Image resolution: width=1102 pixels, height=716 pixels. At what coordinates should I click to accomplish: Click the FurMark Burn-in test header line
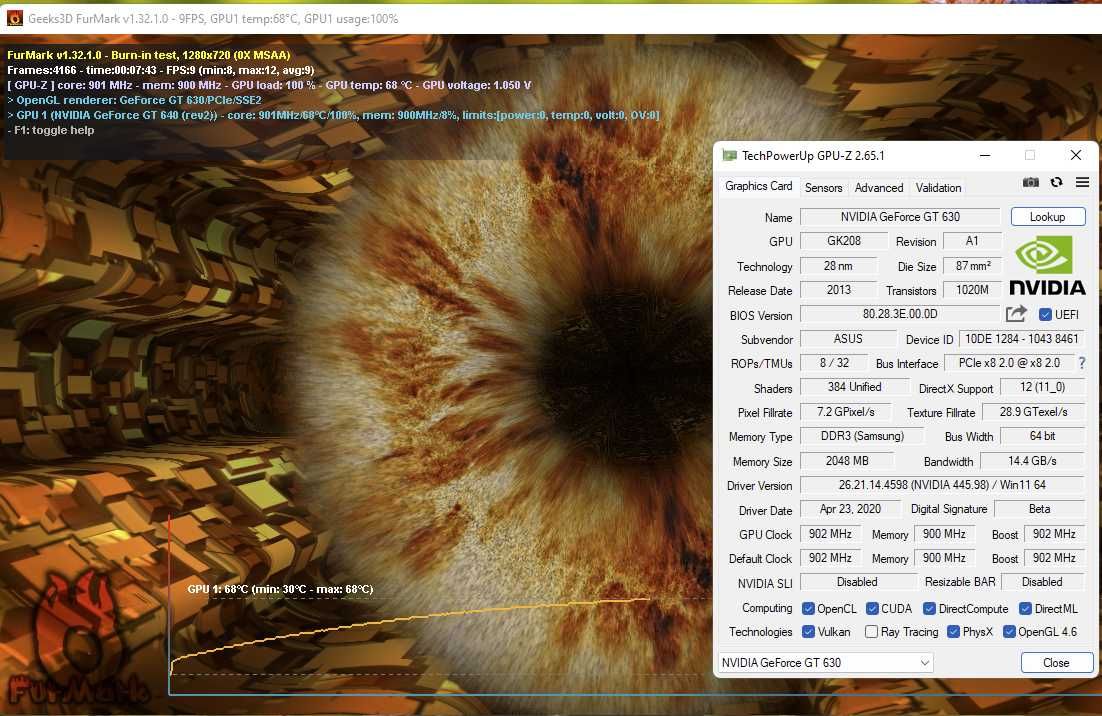click(148, 55)
